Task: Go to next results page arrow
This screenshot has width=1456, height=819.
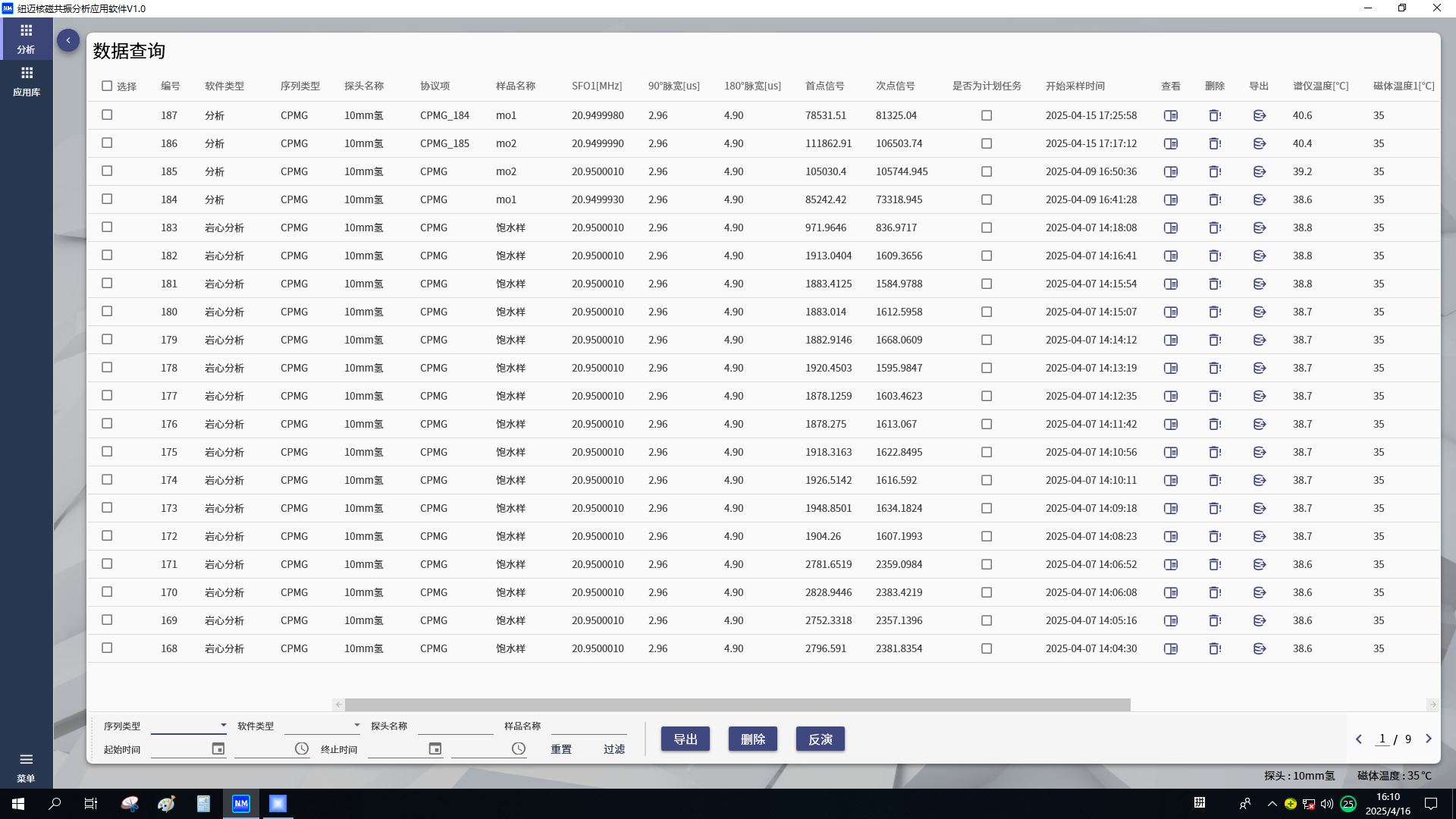Action: (1429, 739)
